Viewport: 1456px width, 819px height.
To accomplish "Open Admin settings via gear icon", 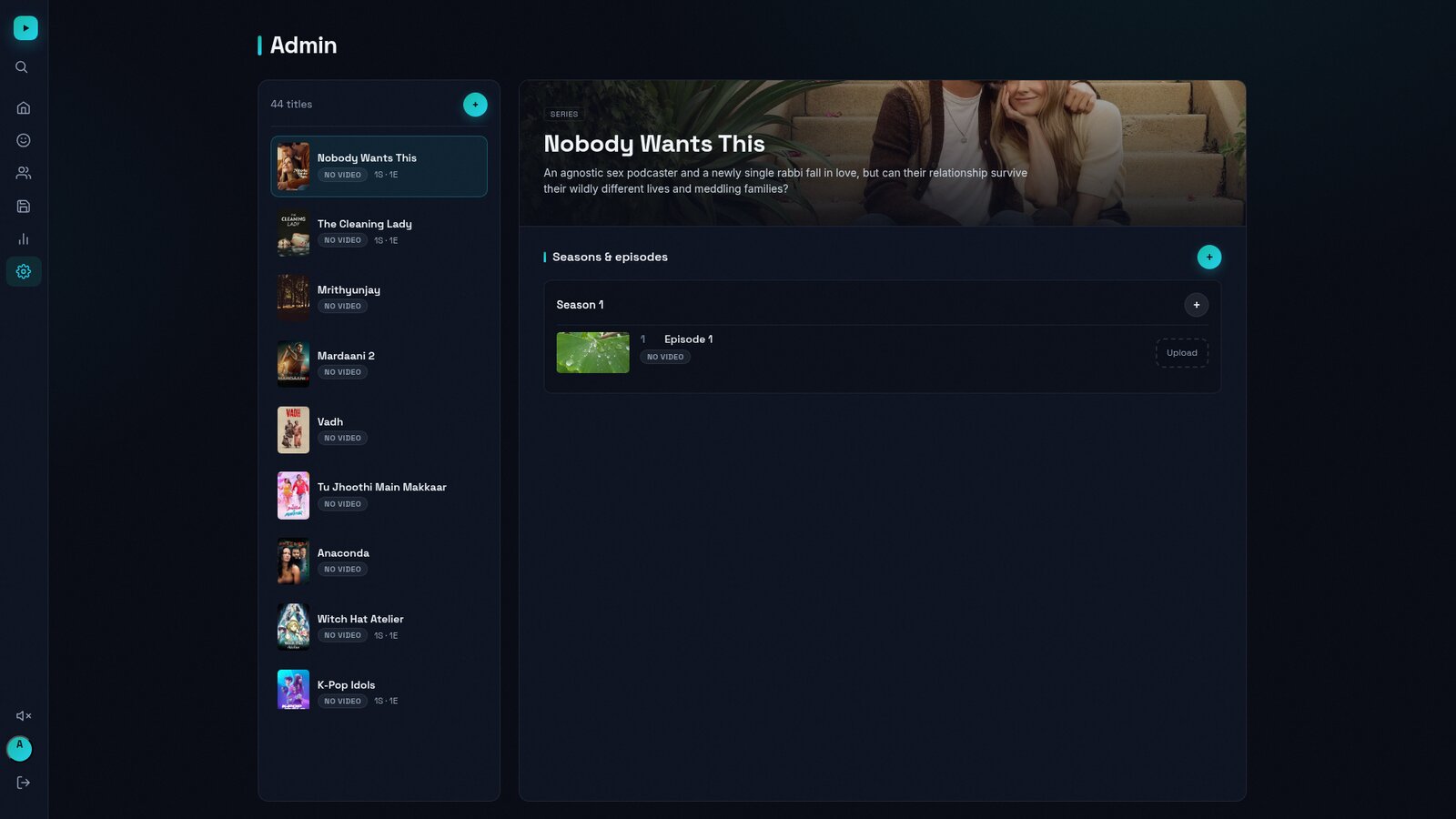I will pos(23,271).
